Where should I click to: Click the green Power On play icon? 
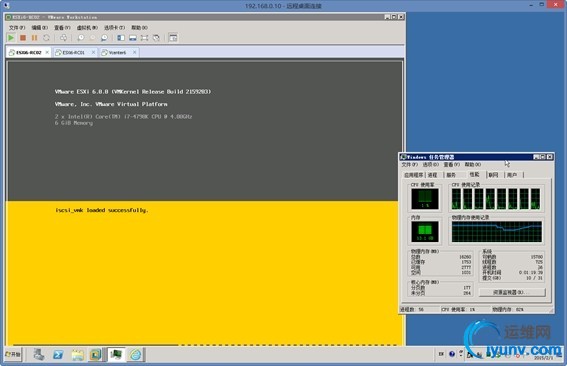coord(11,38)
